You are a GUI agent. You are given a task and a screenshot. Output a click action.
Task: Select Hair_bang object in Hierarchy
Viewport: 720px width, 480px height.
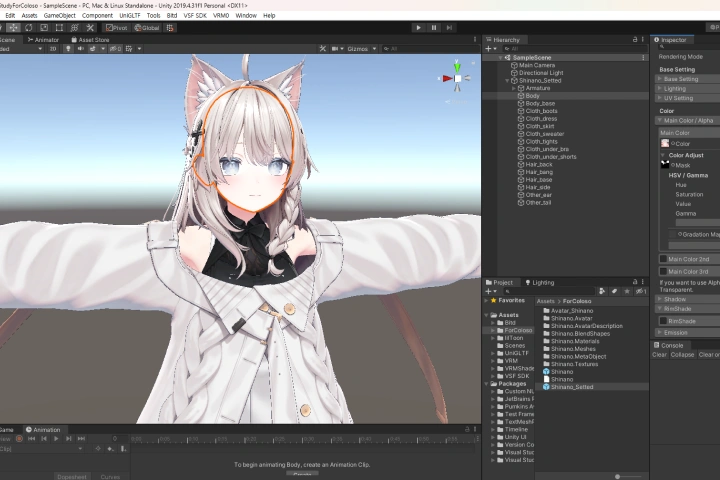click(539, 172)
